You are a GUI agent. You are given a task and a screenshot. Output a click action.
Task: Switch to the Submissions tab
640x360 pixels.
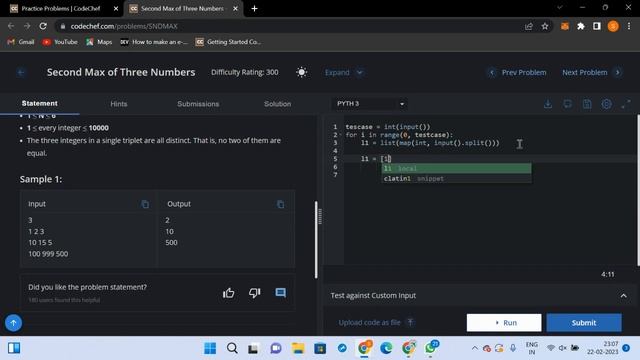pos(198,104)
